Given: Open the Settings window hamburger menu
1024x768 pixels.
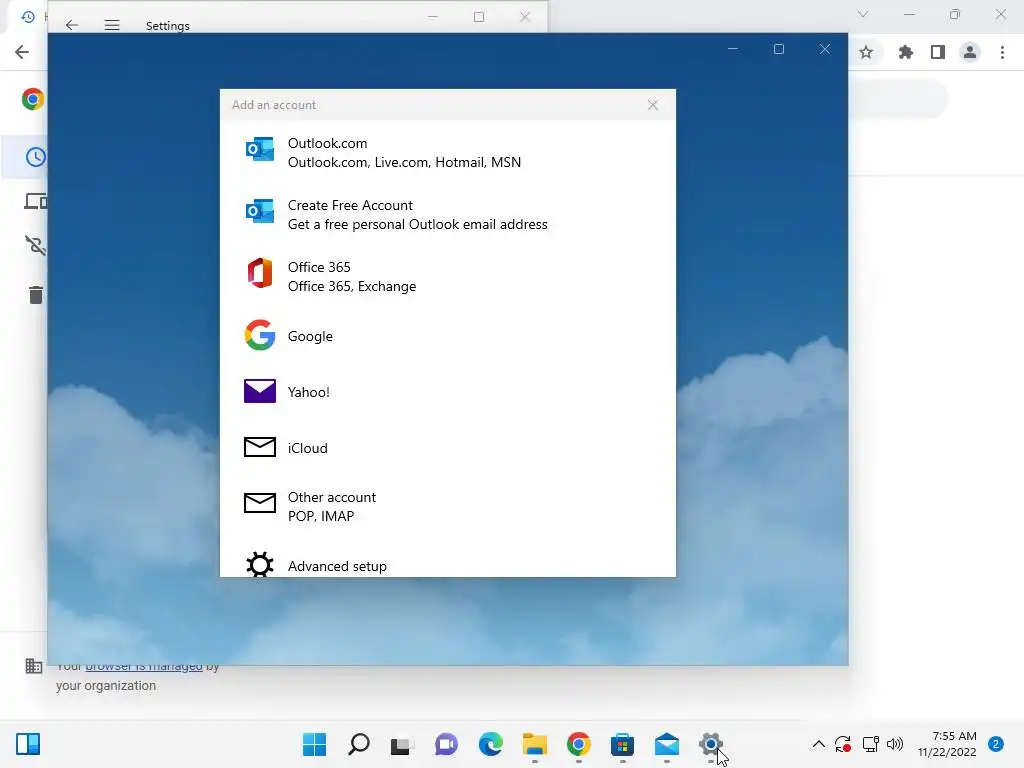Looking at the screenshot, I should tap(112, 25).
